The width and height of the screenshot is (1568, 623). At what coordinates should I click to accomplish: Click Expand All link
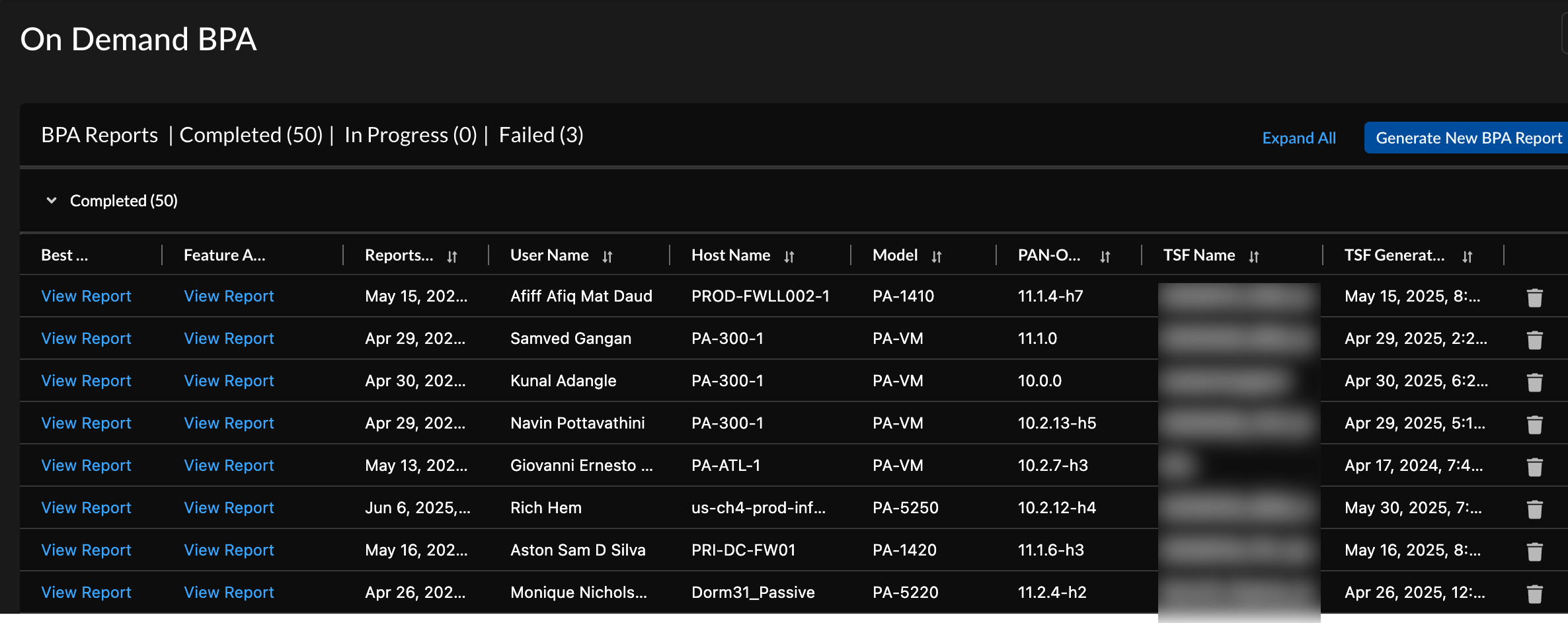click(1298, 138)
